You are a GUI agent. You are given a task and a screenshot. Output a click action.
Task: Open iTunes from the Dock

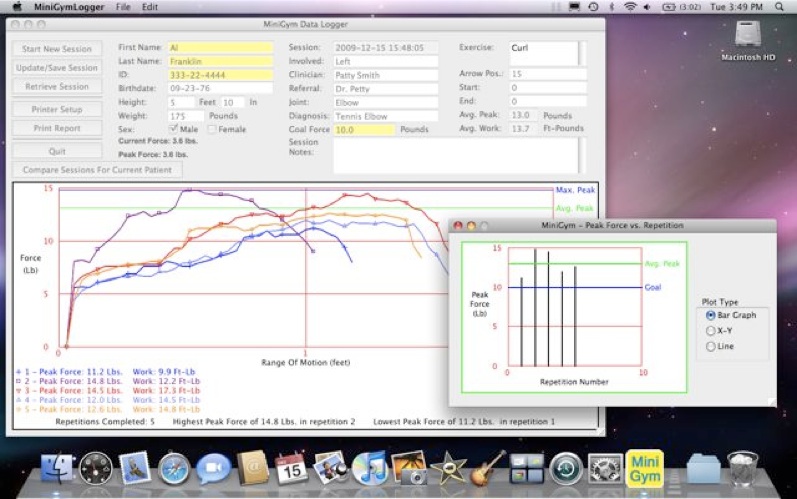tap(370, 468)
